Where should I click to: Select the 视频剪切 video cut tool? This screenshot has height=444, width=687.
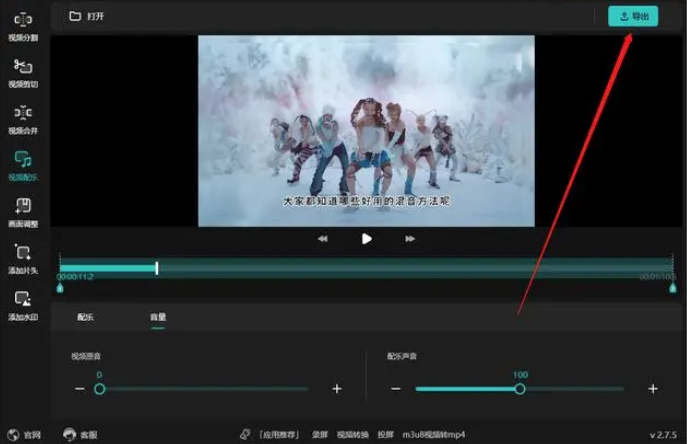coord(23,73)
